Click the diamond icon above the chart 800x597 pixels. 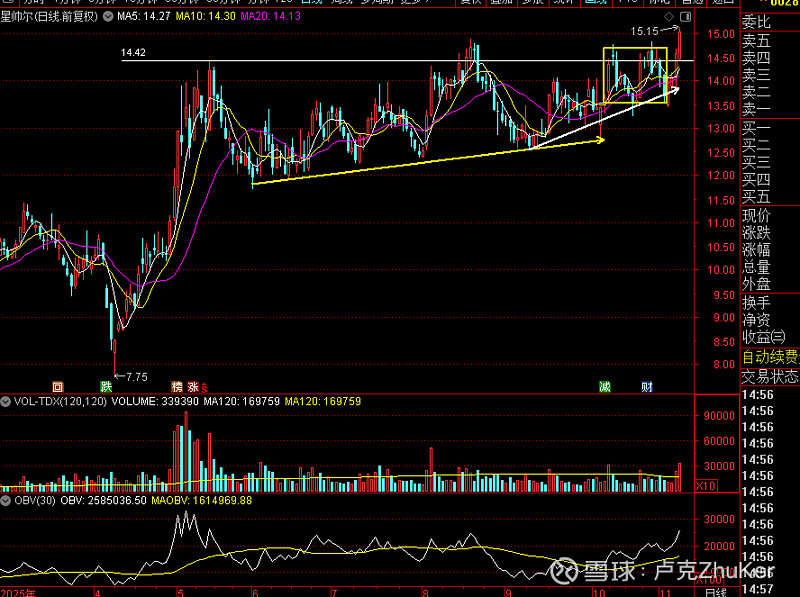pos(669,17)
